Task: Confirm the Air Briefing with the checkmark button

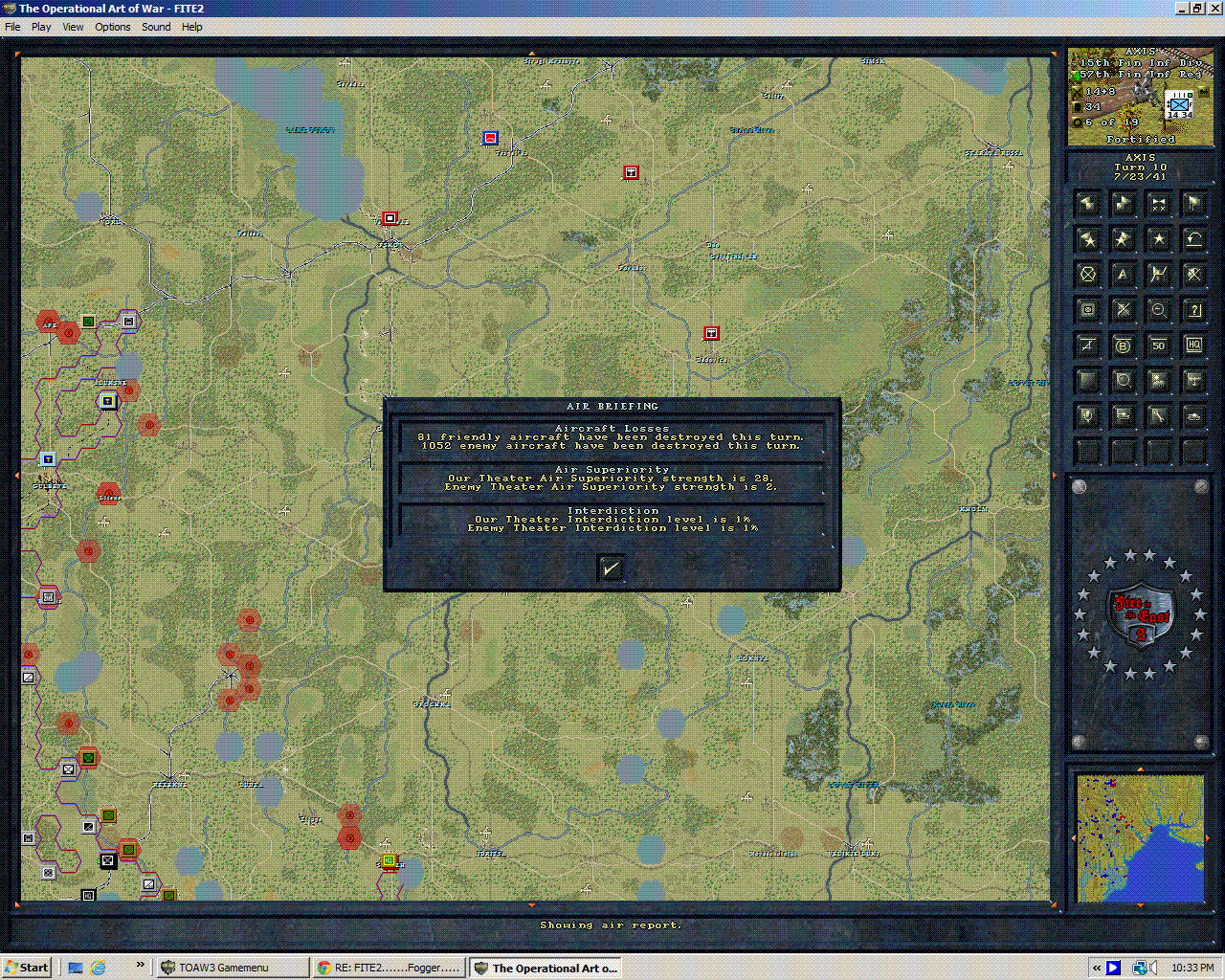Action: point(611,568)
